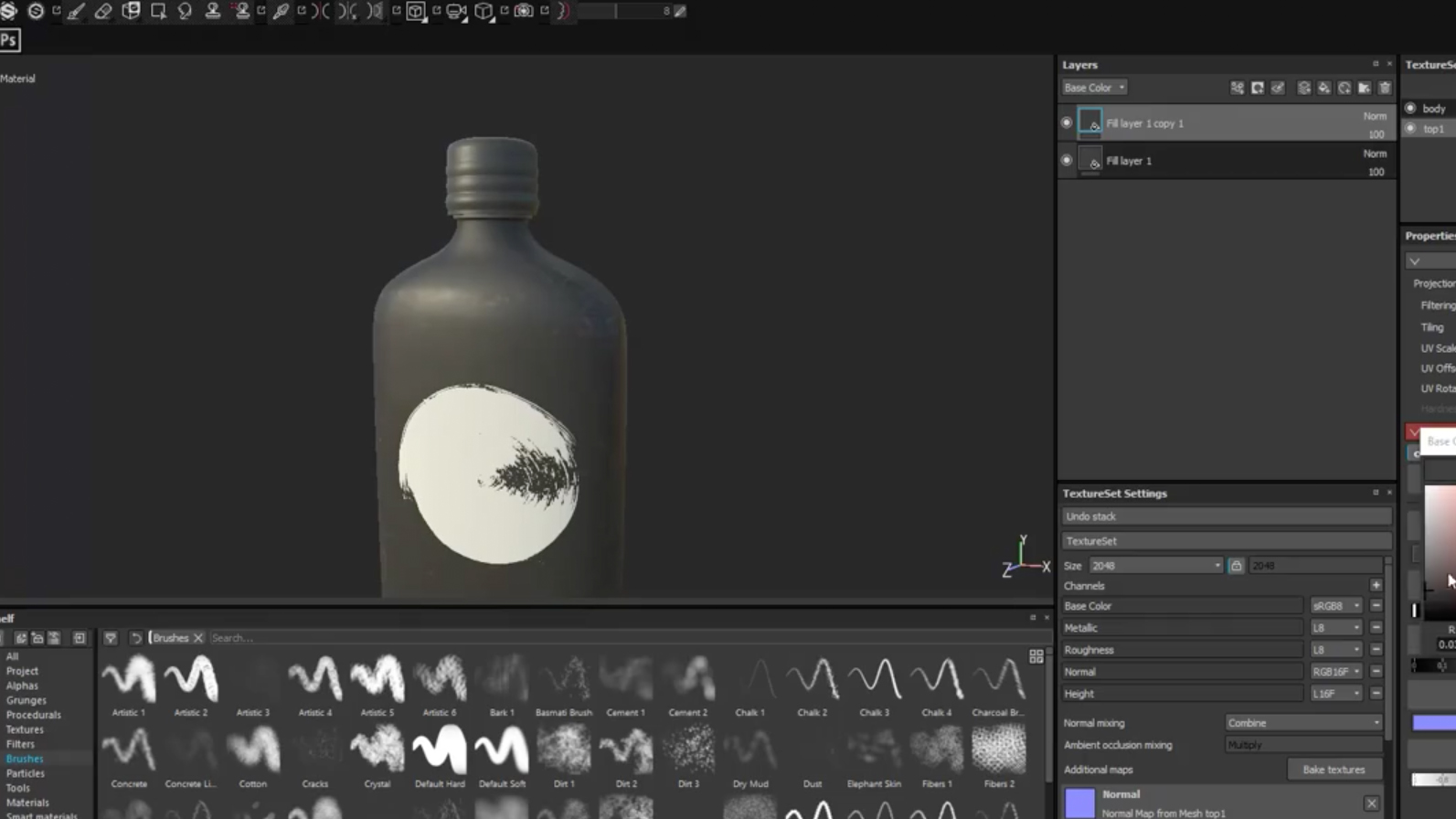The image size is (1456, 819).
Task: Toggle visibility of 'Fill layer 1'
Action: pos(1067,160)
